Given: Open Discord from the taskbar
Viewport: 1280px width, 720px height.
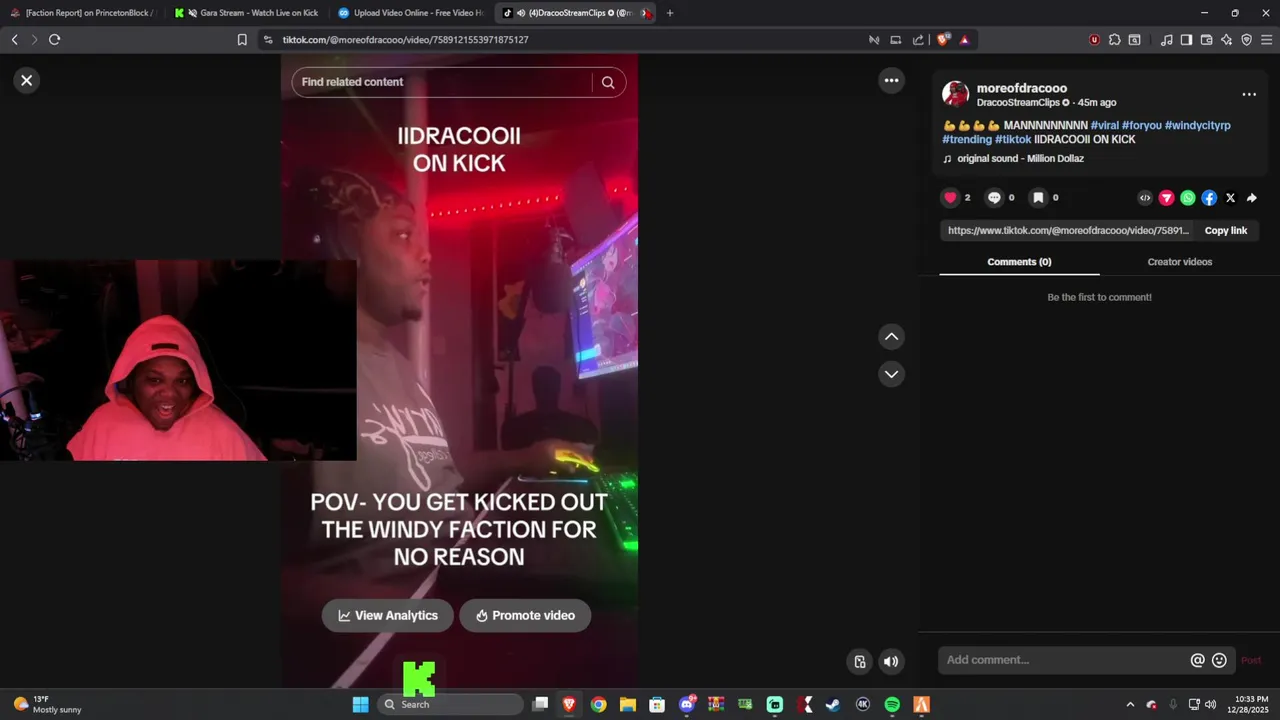Looking at the screenshot, I should click(x=687, y=704).
